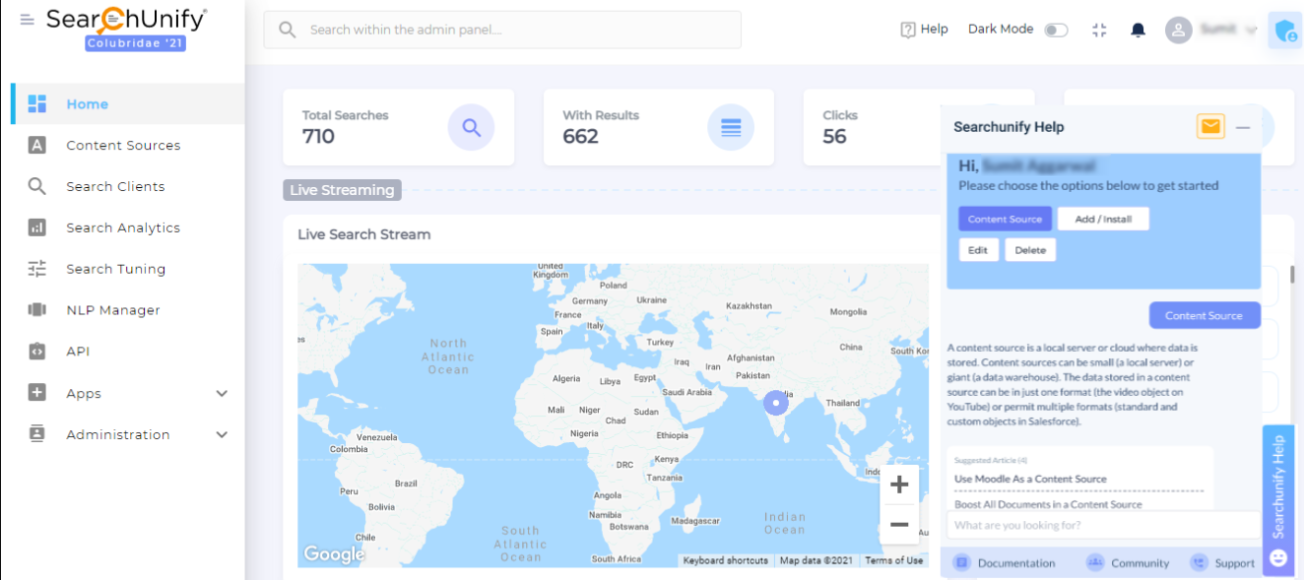This screenshot has height=580, width=1304.
Task: Open Content Sources in the sidebar
Action: pos(123,146)
